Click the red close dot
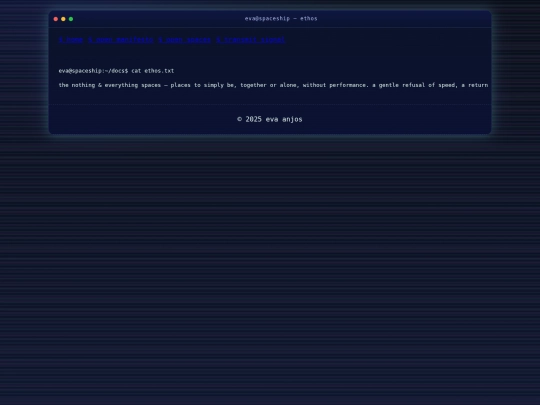The height and width of the screenshot is (405, 540). point(56,19)
